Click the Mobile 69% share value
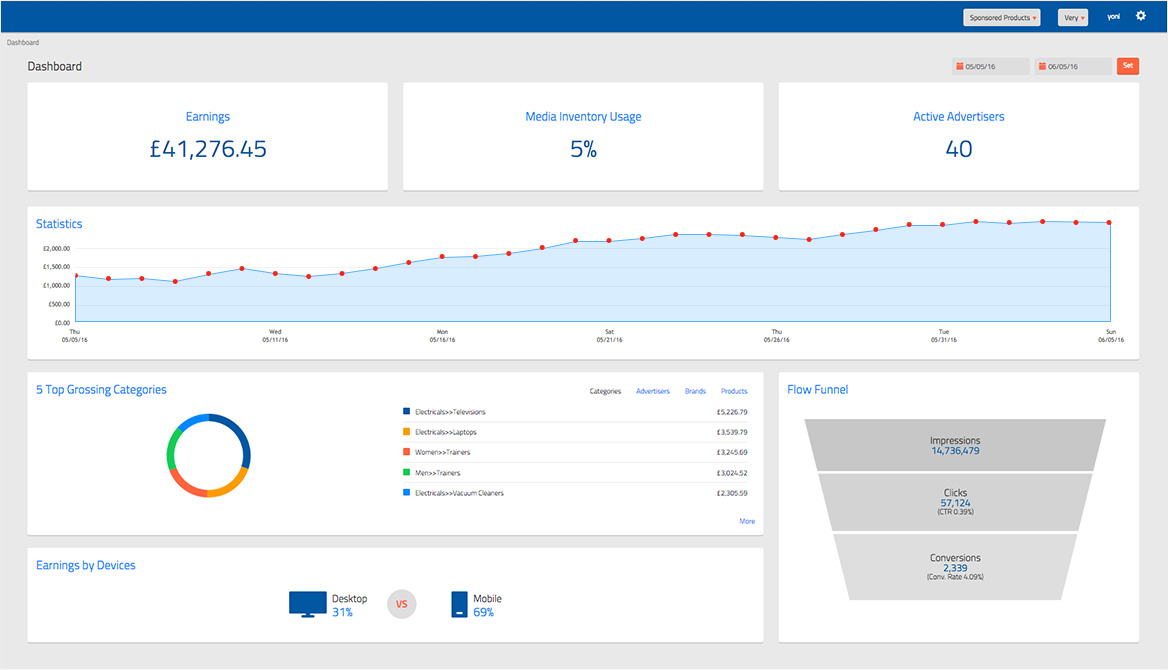The width and height of the screenshot is (1168, 670). [x=483, y=613]
